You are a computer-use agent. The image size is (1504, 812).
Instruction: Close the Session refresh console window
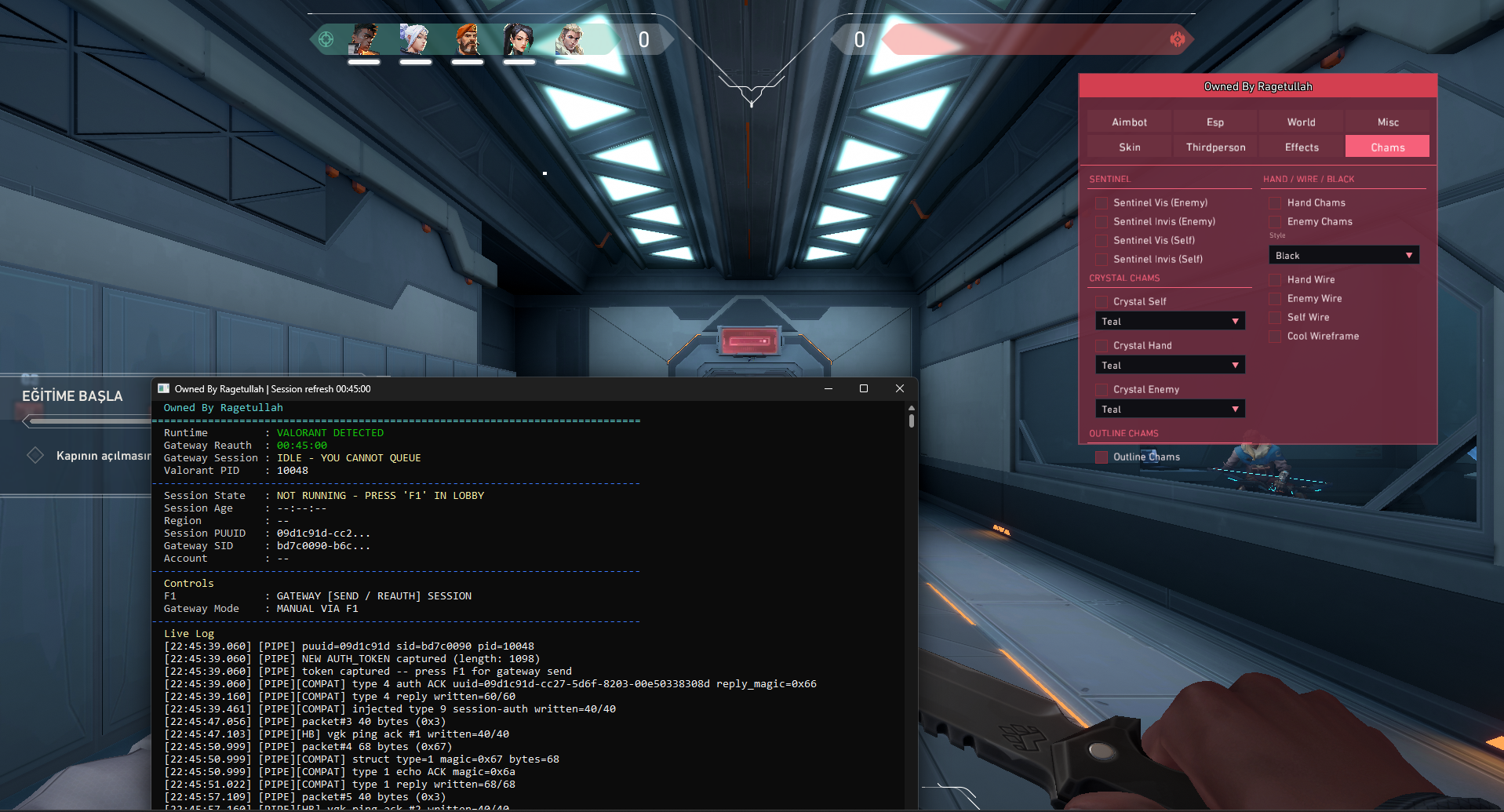900,388
